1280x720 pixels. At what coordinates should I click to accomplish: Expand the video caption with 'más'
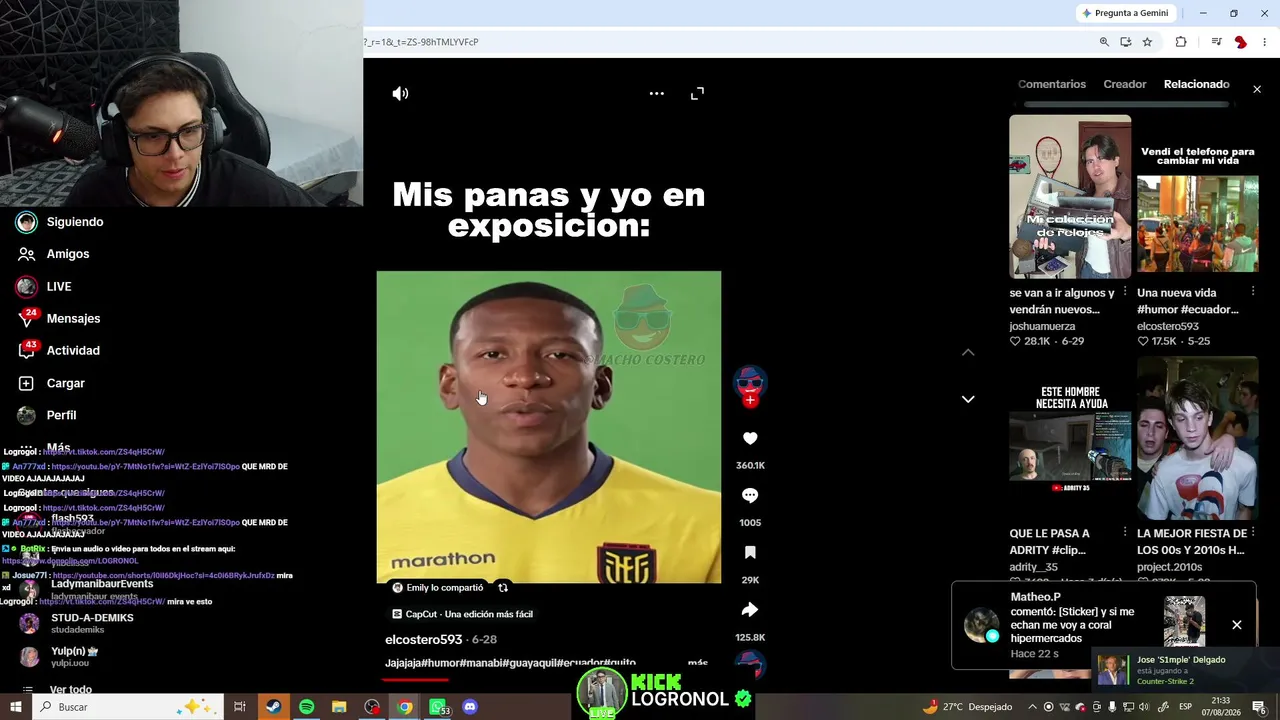tap(698, 663)
